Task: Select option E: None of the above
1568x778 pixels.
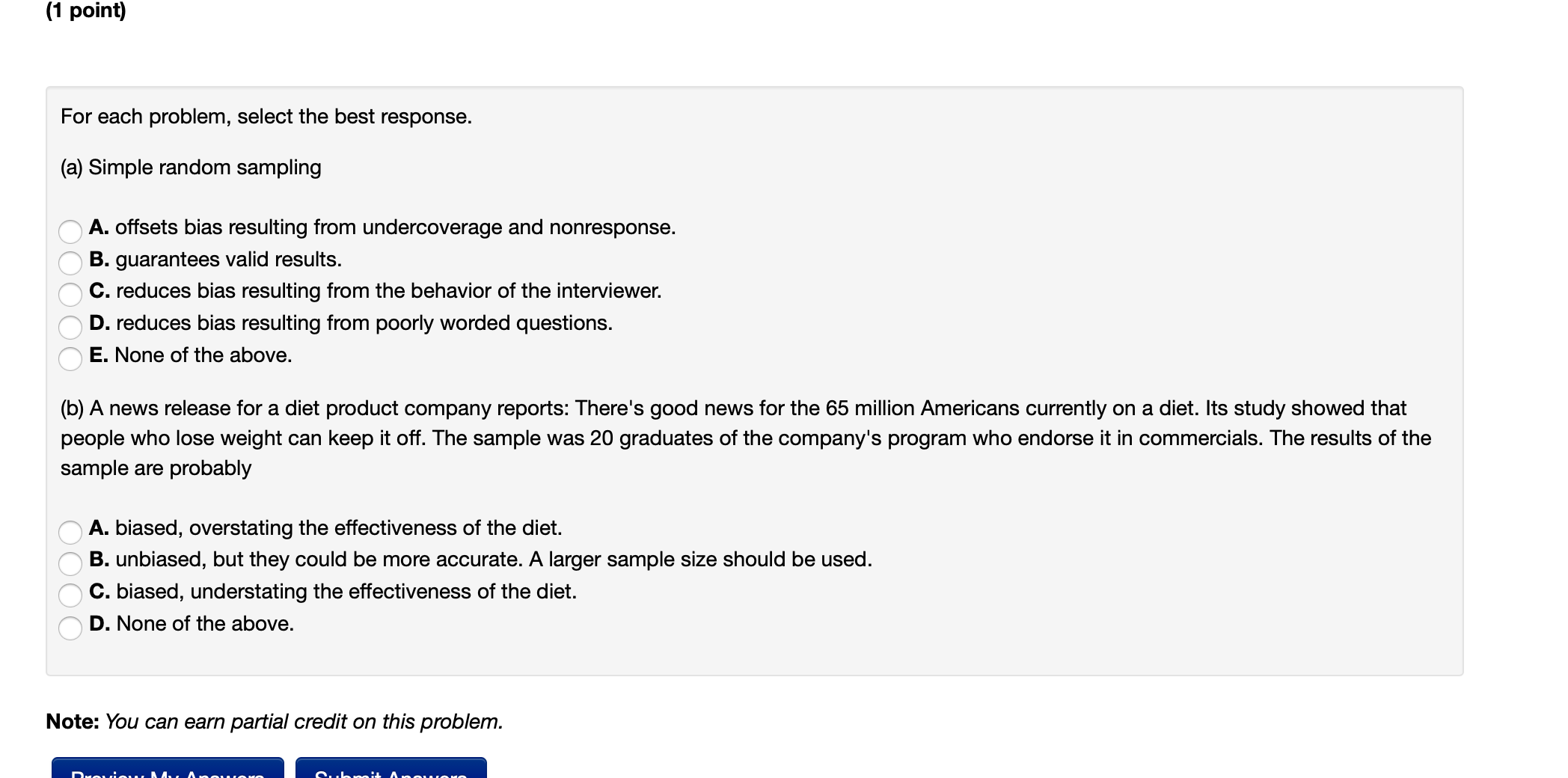Action: [x=71, y=359]
